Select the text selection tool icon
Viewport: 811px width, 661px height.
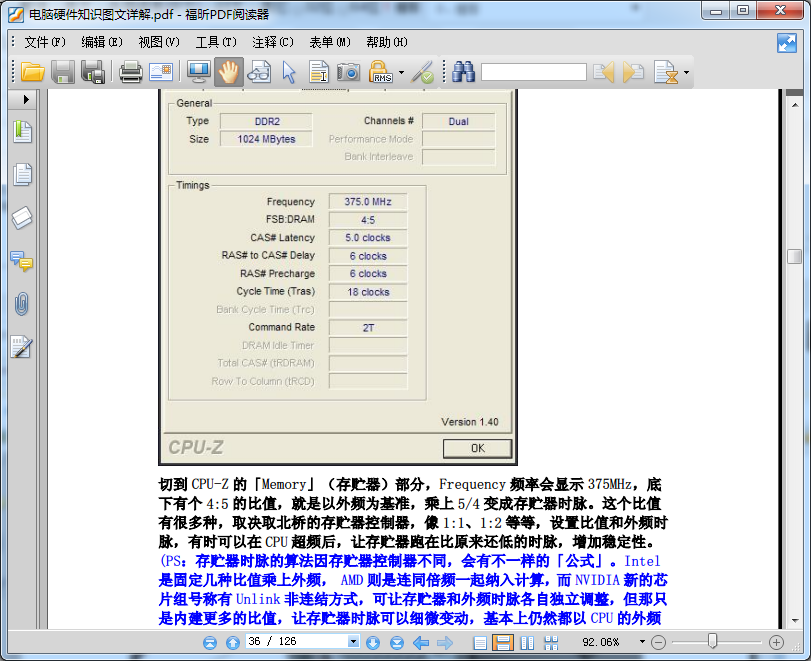[x=319, y=72]
